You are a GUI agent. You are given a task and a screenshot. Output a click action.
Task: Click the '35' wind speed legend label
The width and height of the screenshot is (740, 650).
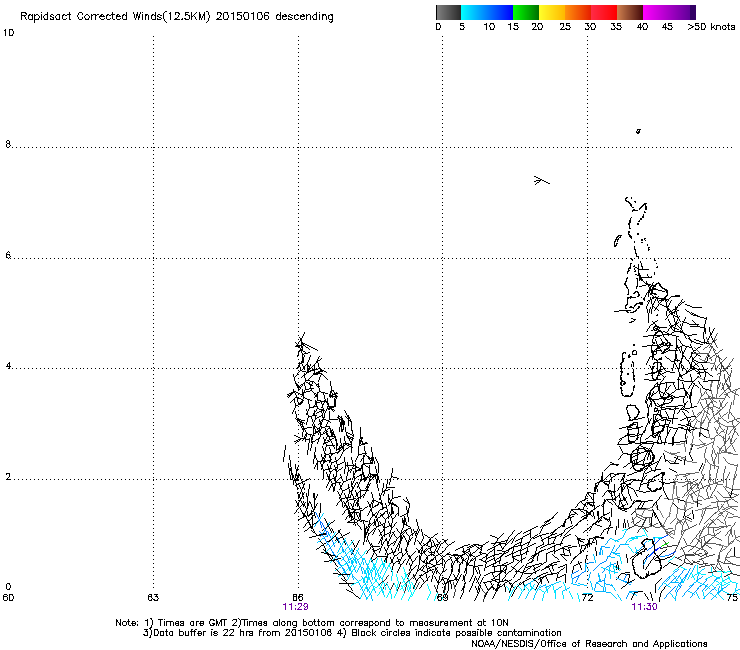tap(616, 27)
